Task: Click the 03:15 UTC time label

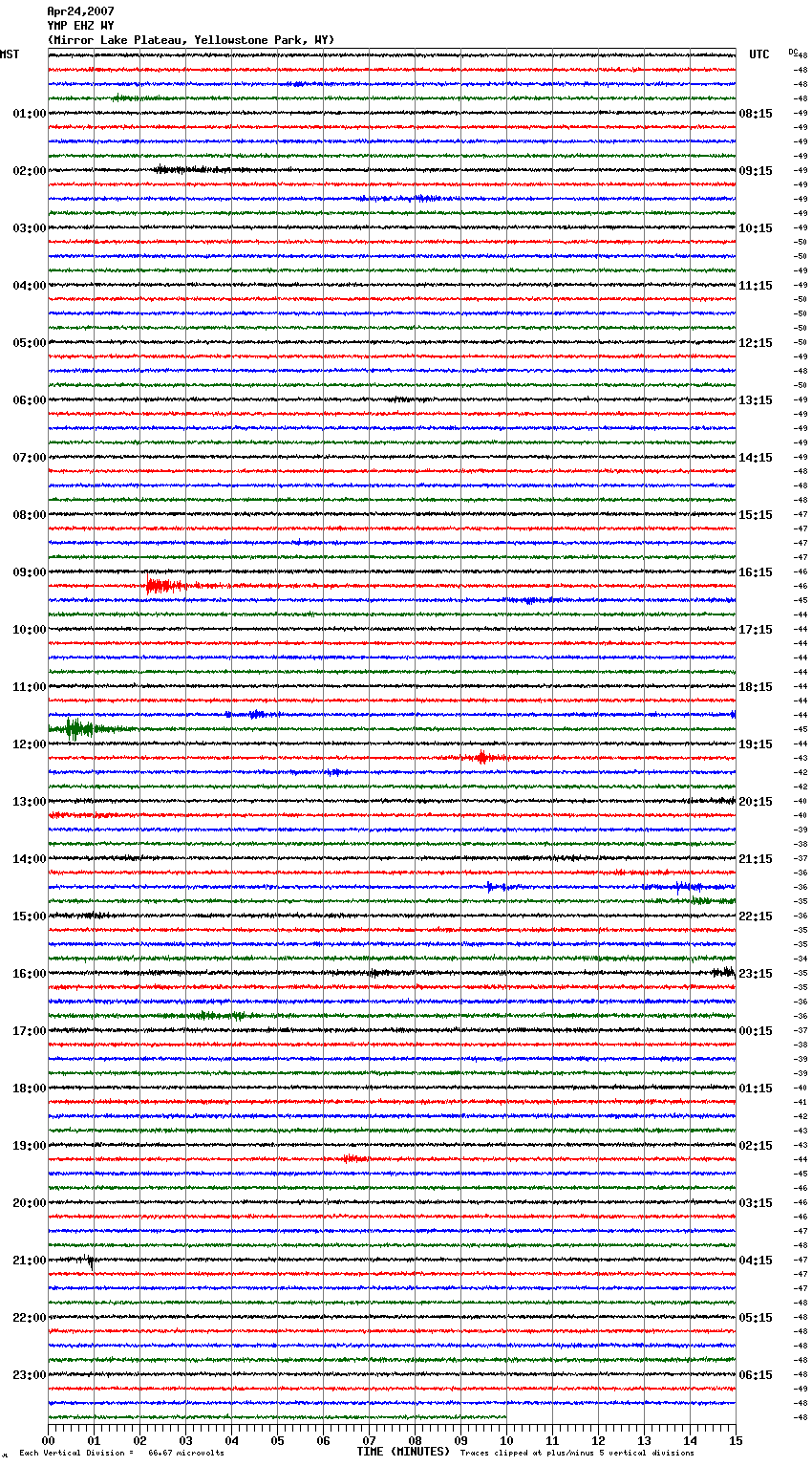Action: coord(756,1203)
